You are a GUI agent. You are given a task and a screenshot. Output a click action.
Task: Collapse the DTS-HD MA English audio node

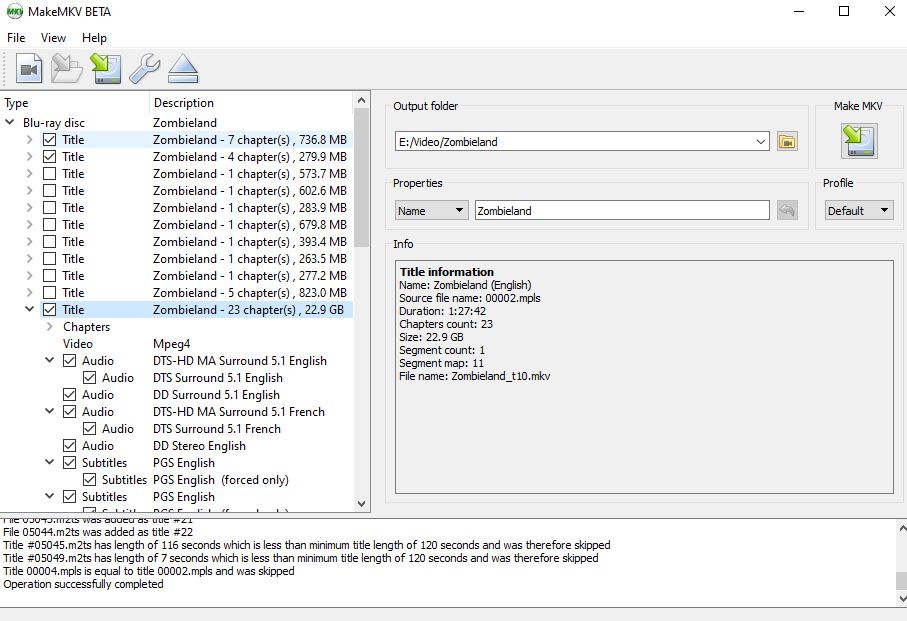(50, 360)
